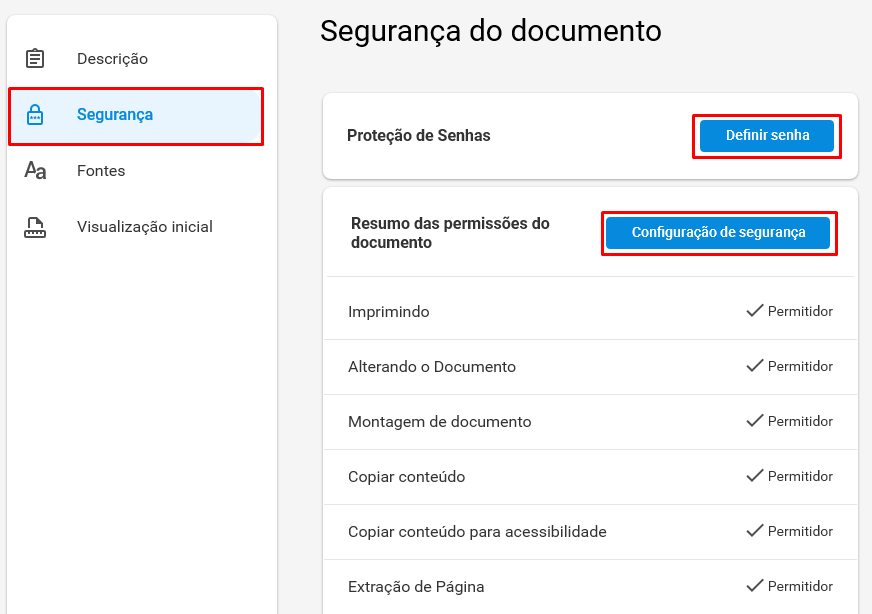Click Permitidor status in the acessibilidade row
The image size is (872, 614).
(x=800, y=532)
